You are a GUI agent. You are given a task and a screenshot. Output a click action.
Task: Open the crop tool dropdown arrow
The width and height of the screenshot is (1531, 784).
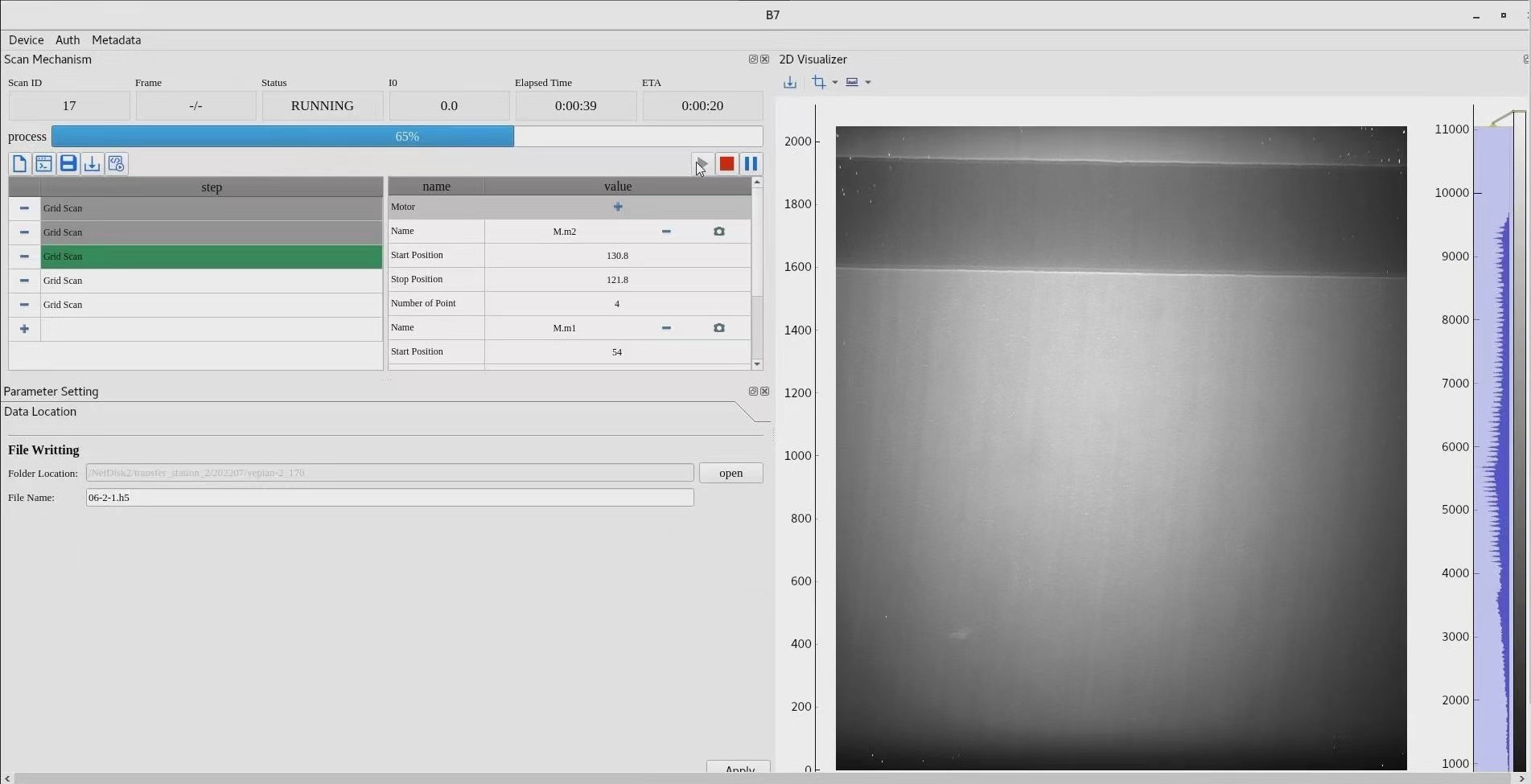click(835, 82)
